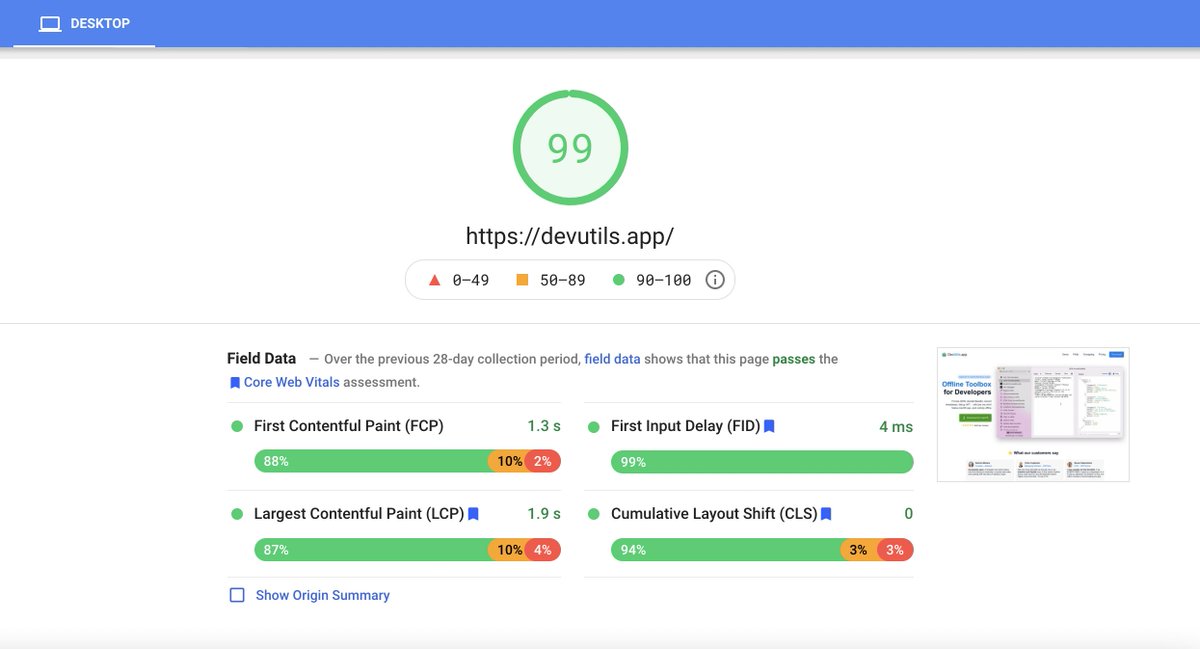Click the FID 99% green distribution bar
Viewport: 1200px width, 649px height.
762,461
